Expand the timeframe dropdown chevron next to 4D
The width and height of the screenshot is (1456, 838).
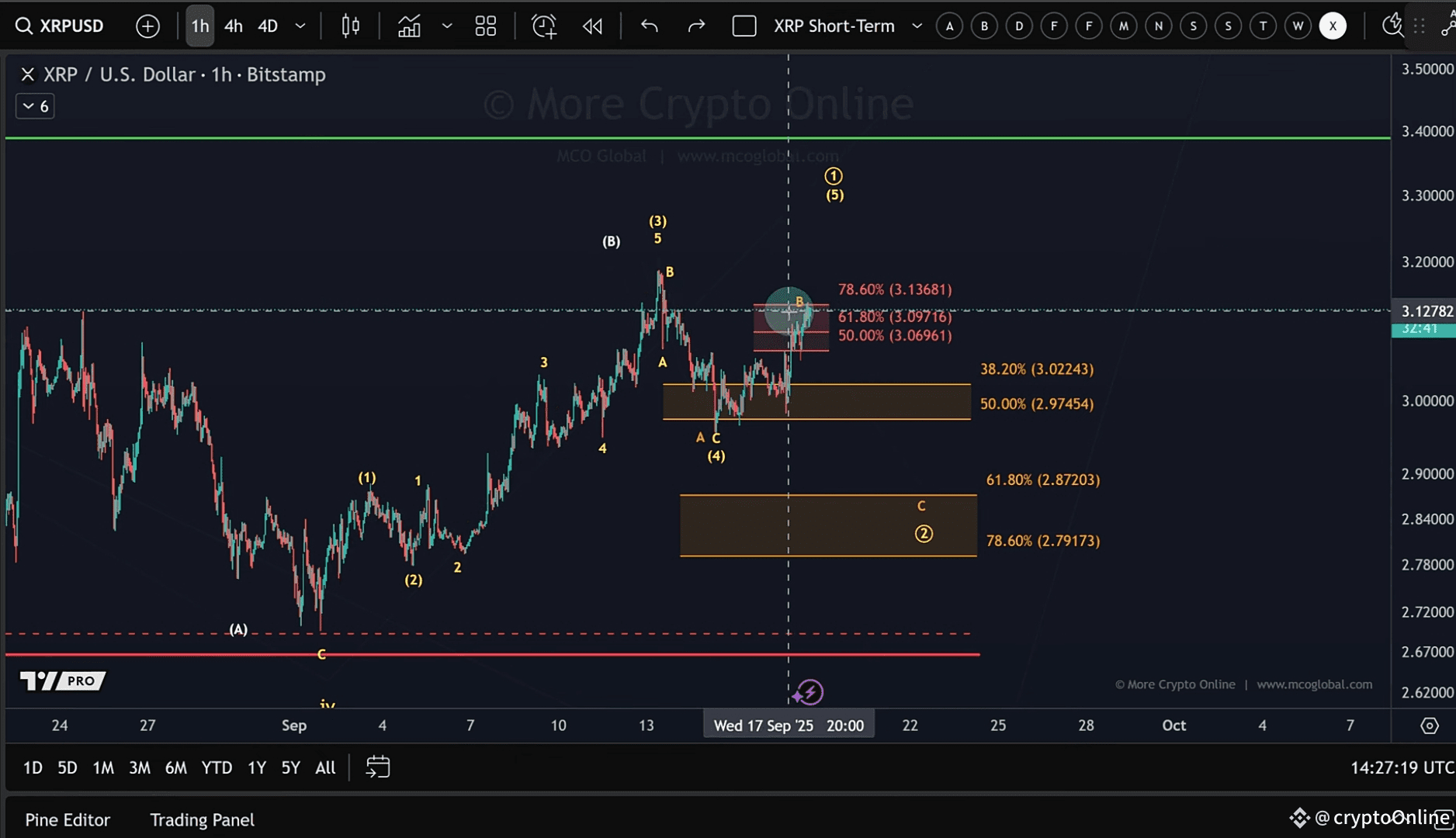coord(300,26)
